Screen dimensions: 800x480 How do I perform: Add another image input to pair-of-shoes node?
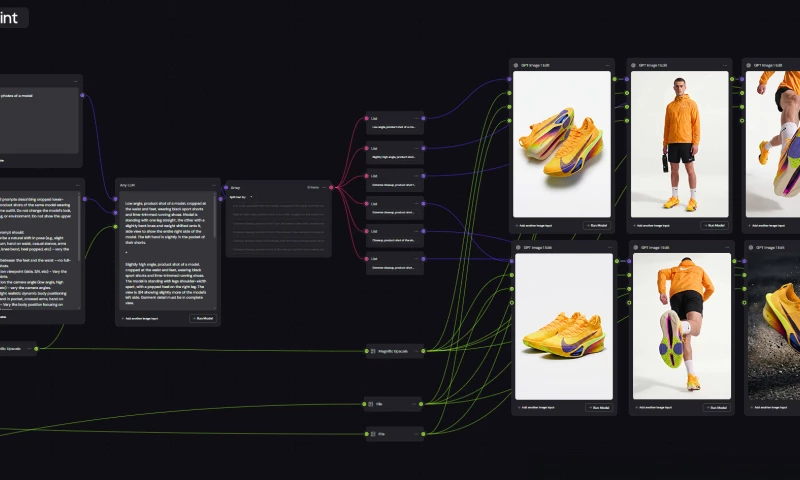[534, 225]
